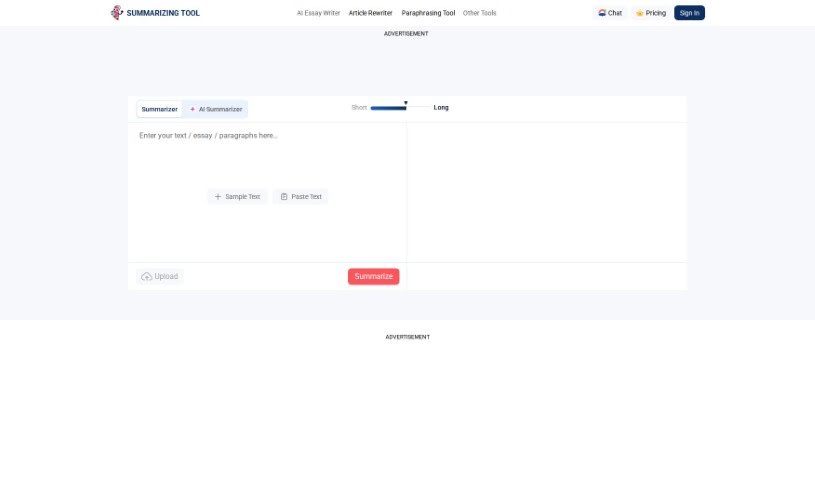Expand the Other Tools menu
Image resolution: width=815 pixels, height=480 pixels.
480,13
